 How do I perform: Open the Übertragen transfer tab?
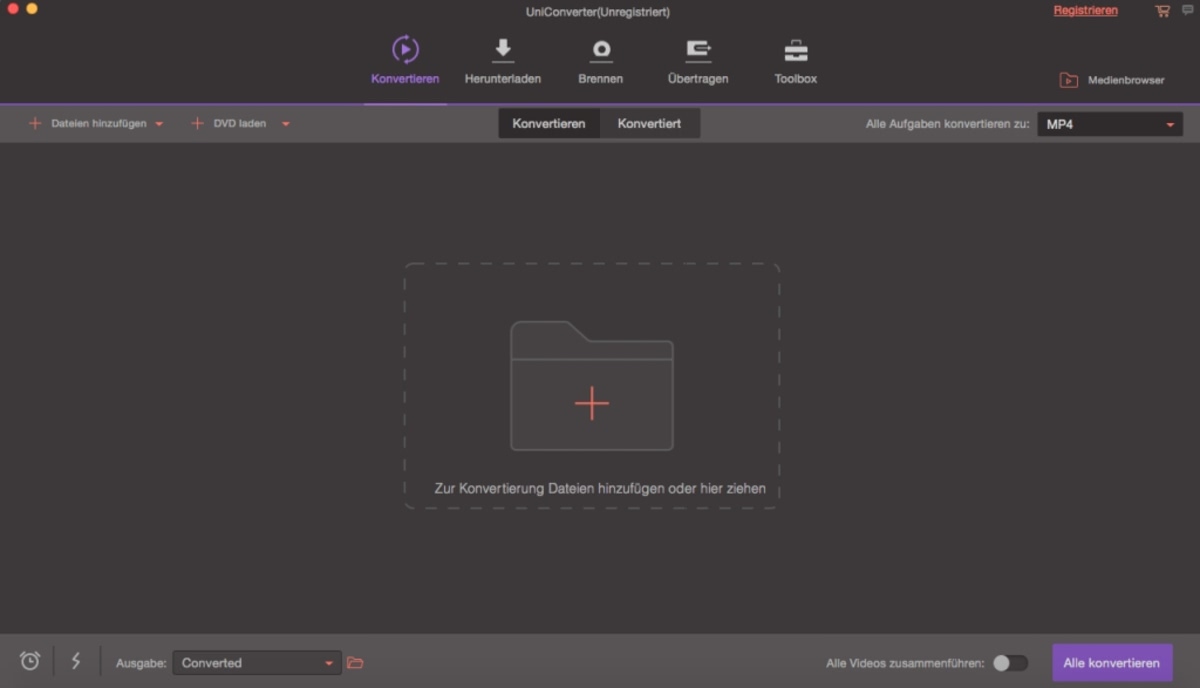(697, 60)
